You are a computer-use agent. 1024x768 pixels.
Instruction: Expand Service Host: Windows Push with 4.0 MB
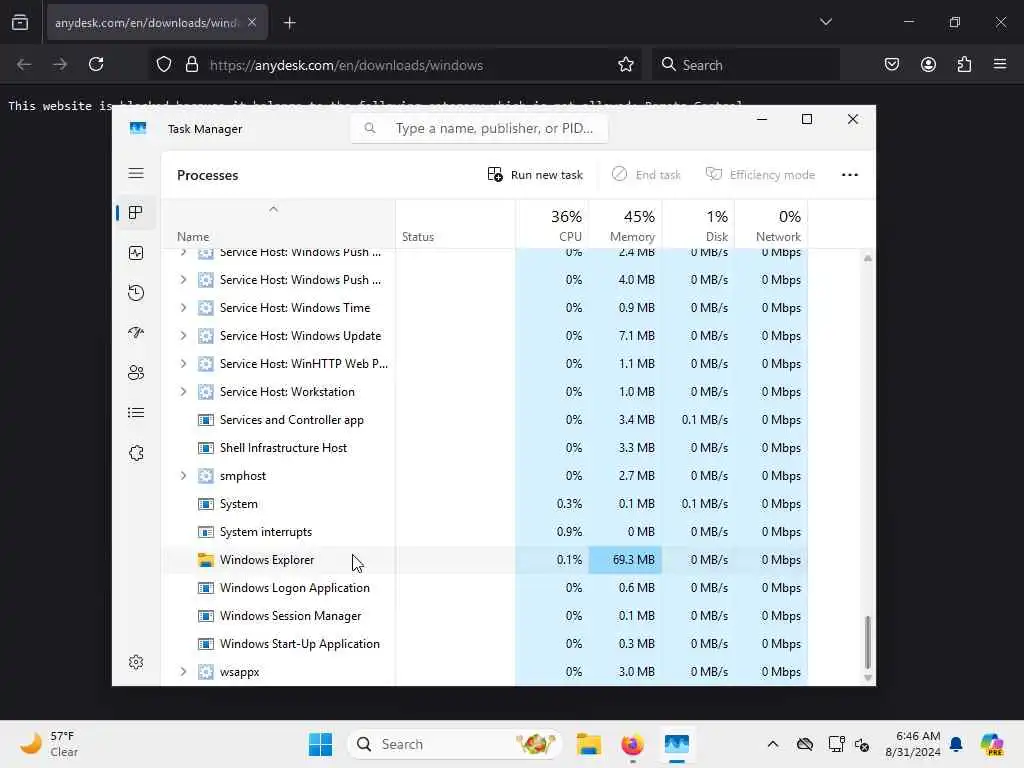tap(184, 280)
